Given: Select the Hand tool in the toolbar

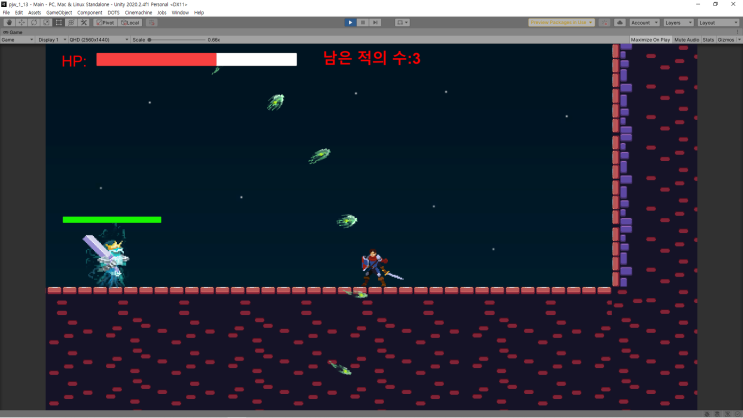Looking at the screenshot, I should [9, 22].
